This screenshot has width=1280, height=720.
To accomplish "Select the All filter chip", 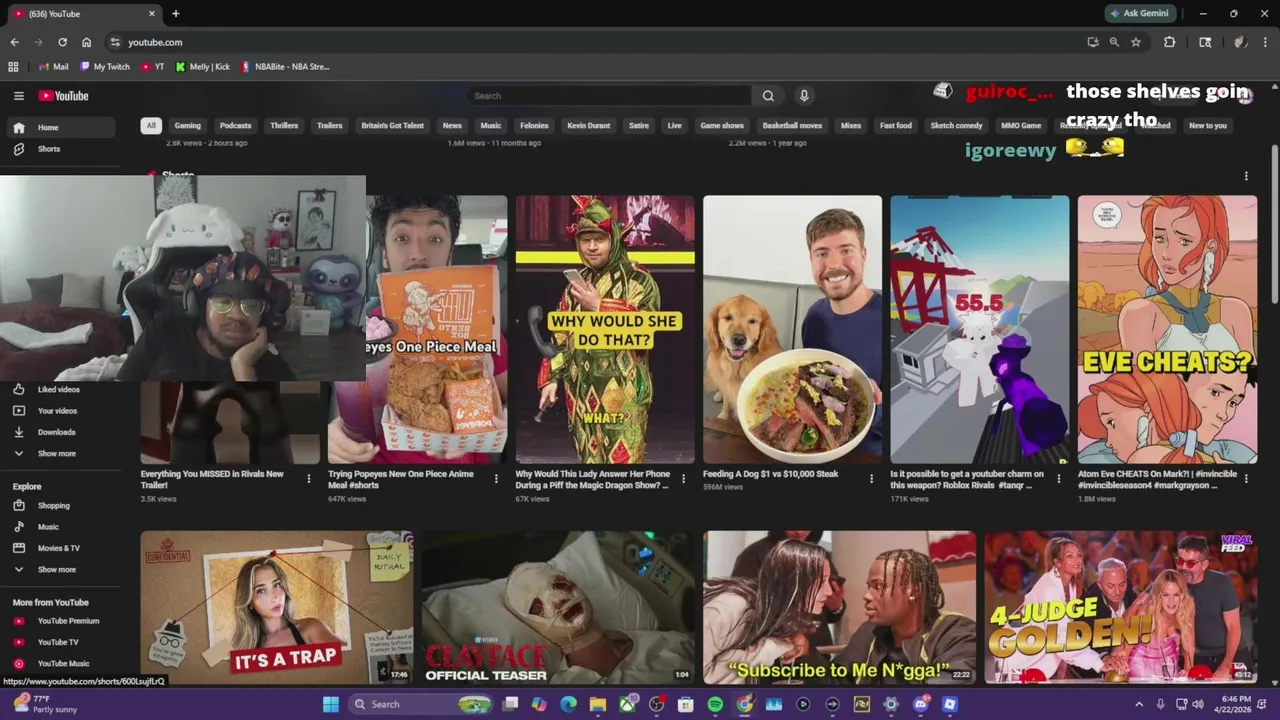I will tap(151, 126).
